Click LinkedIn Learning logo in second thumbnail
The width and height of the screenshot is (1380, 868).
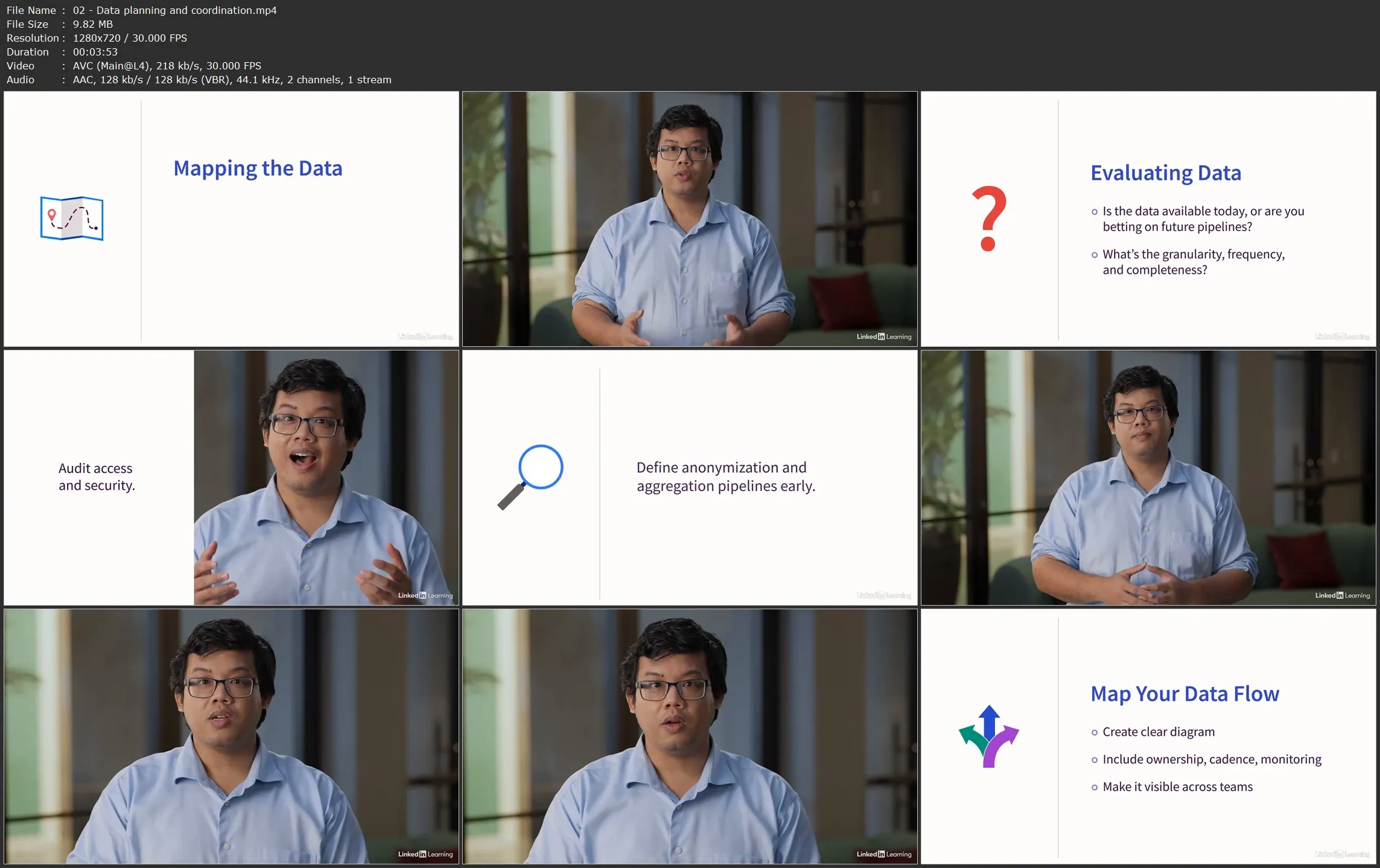883,337
